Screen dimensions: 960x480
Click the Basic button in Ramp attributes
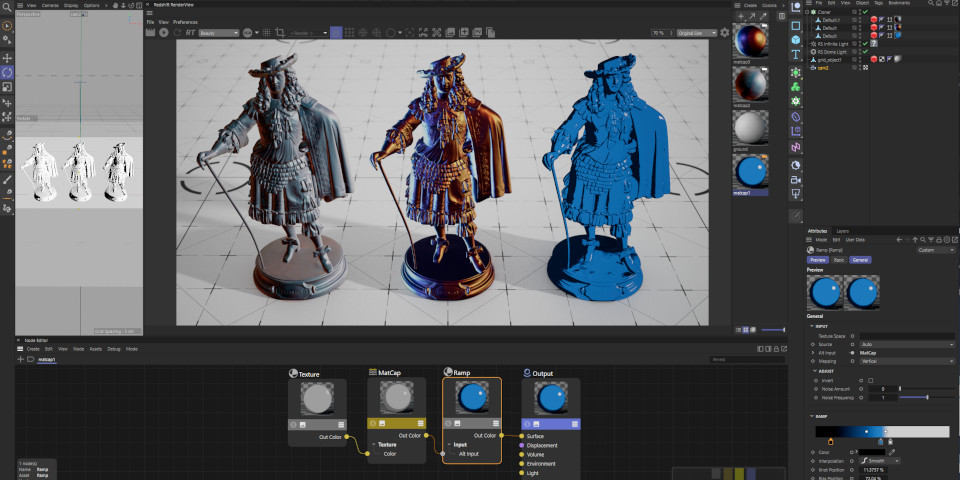839,259
